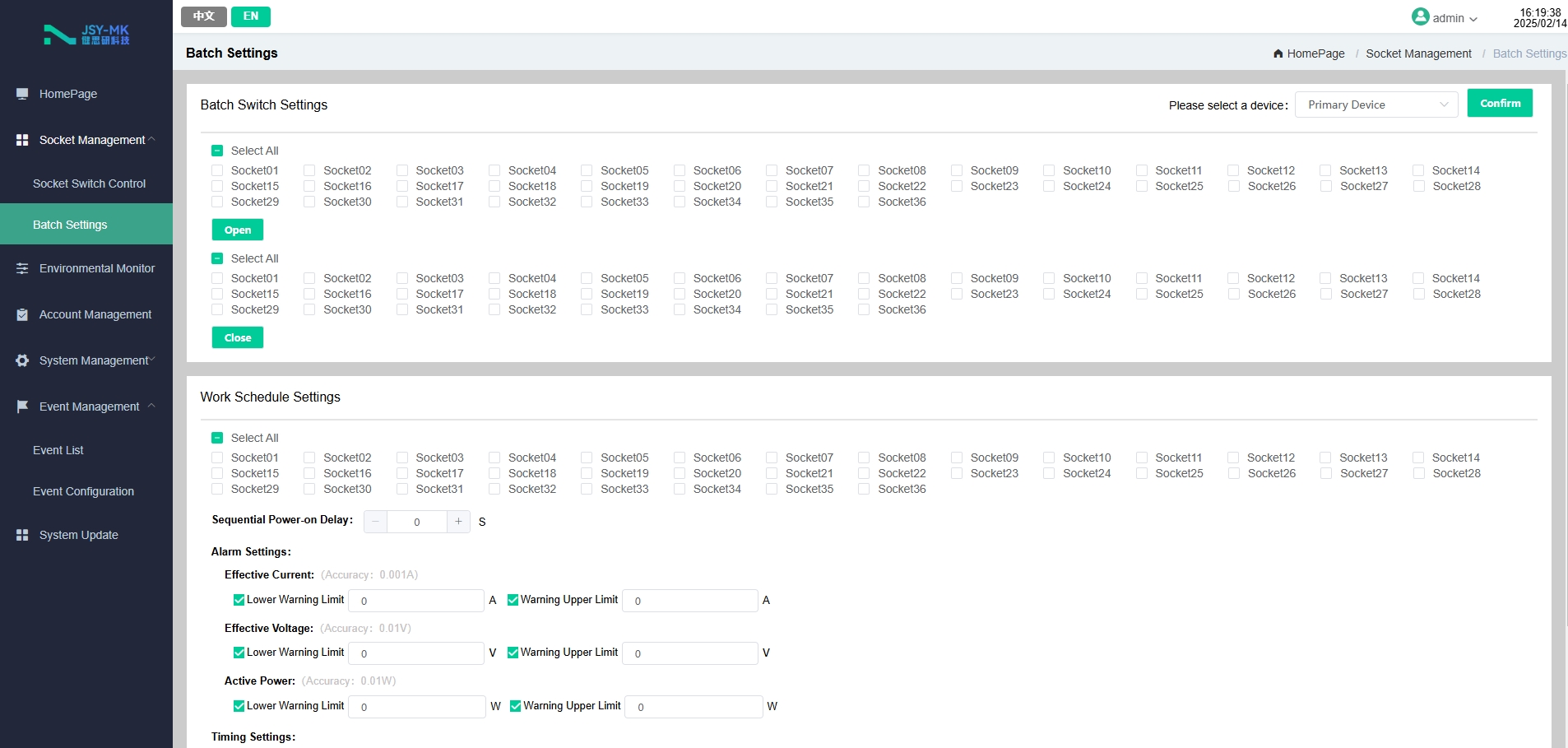Click Effective Current Lower Warning Limit field
The height and width of the screenshot is (748, 1568).
416,601
